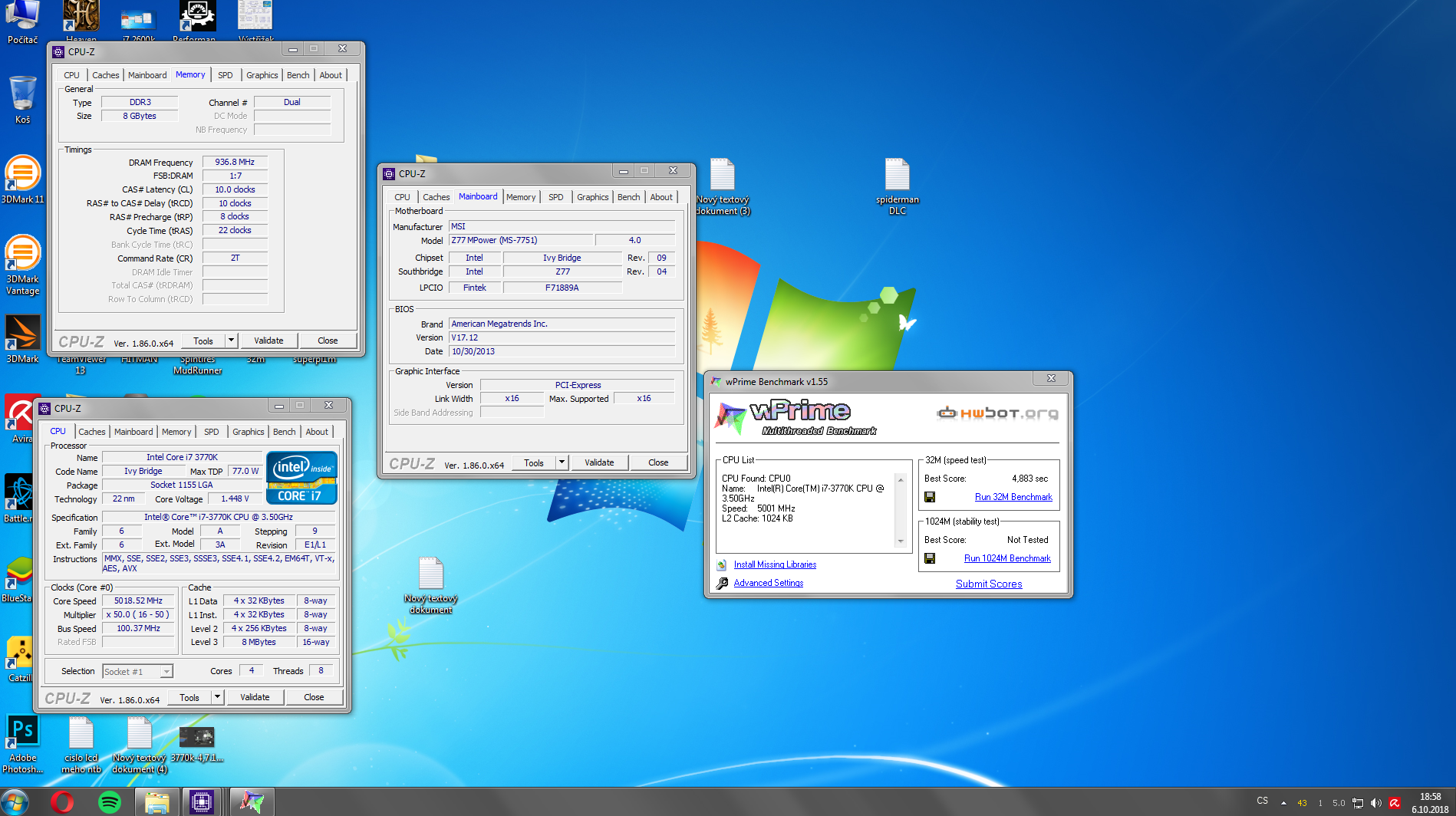Open Opera browser from taskbar

coord(62,802)
